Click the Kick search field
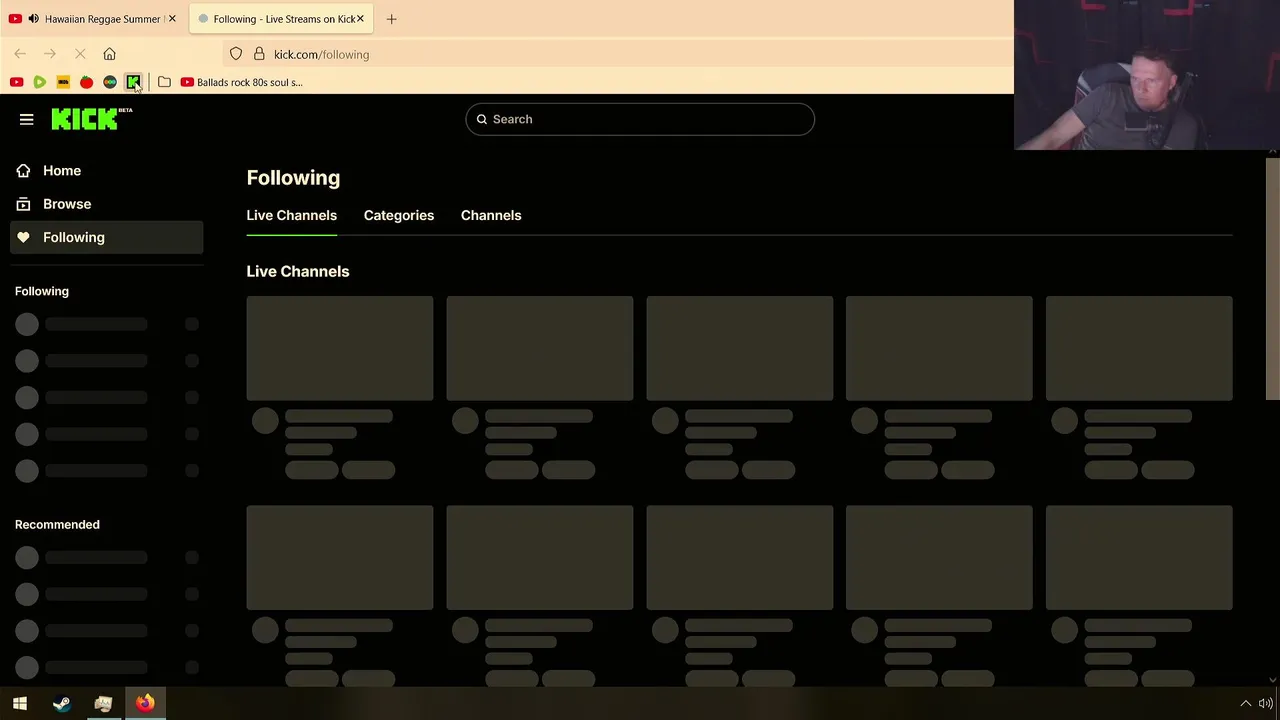This screenshot has width=1280, height=720. [640, 119]
